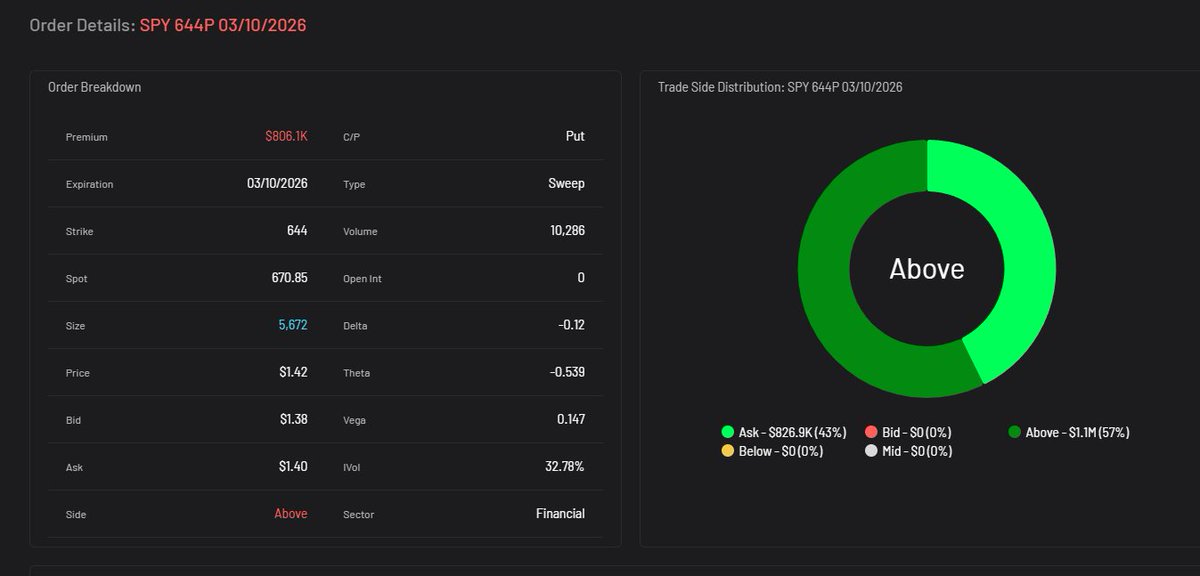Click the blue size value 5,672
The height and width of the screenshot is (576, 1200).
292,325
